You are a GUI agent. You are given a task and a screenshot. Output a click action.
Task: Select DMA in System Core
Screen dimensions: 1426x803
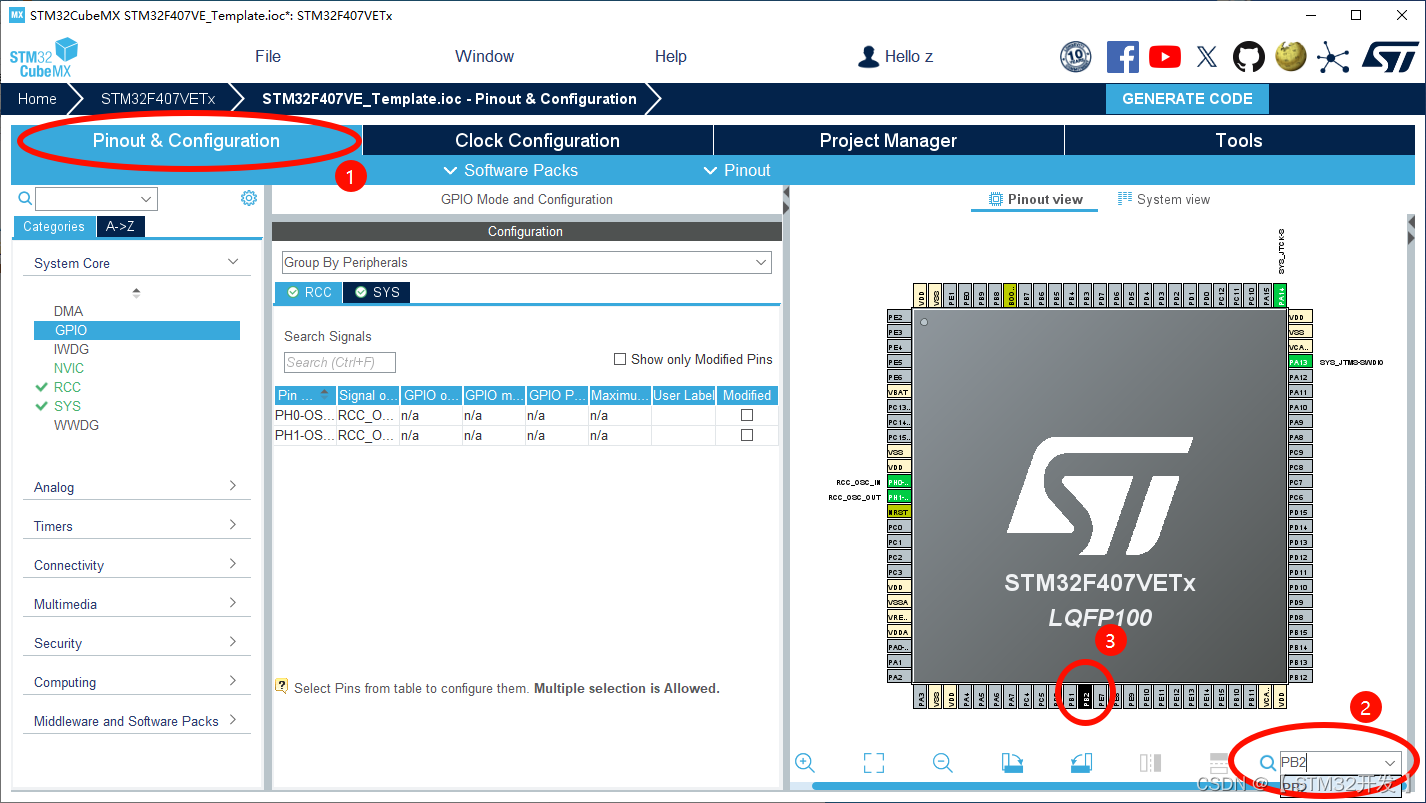pos(69,311)
